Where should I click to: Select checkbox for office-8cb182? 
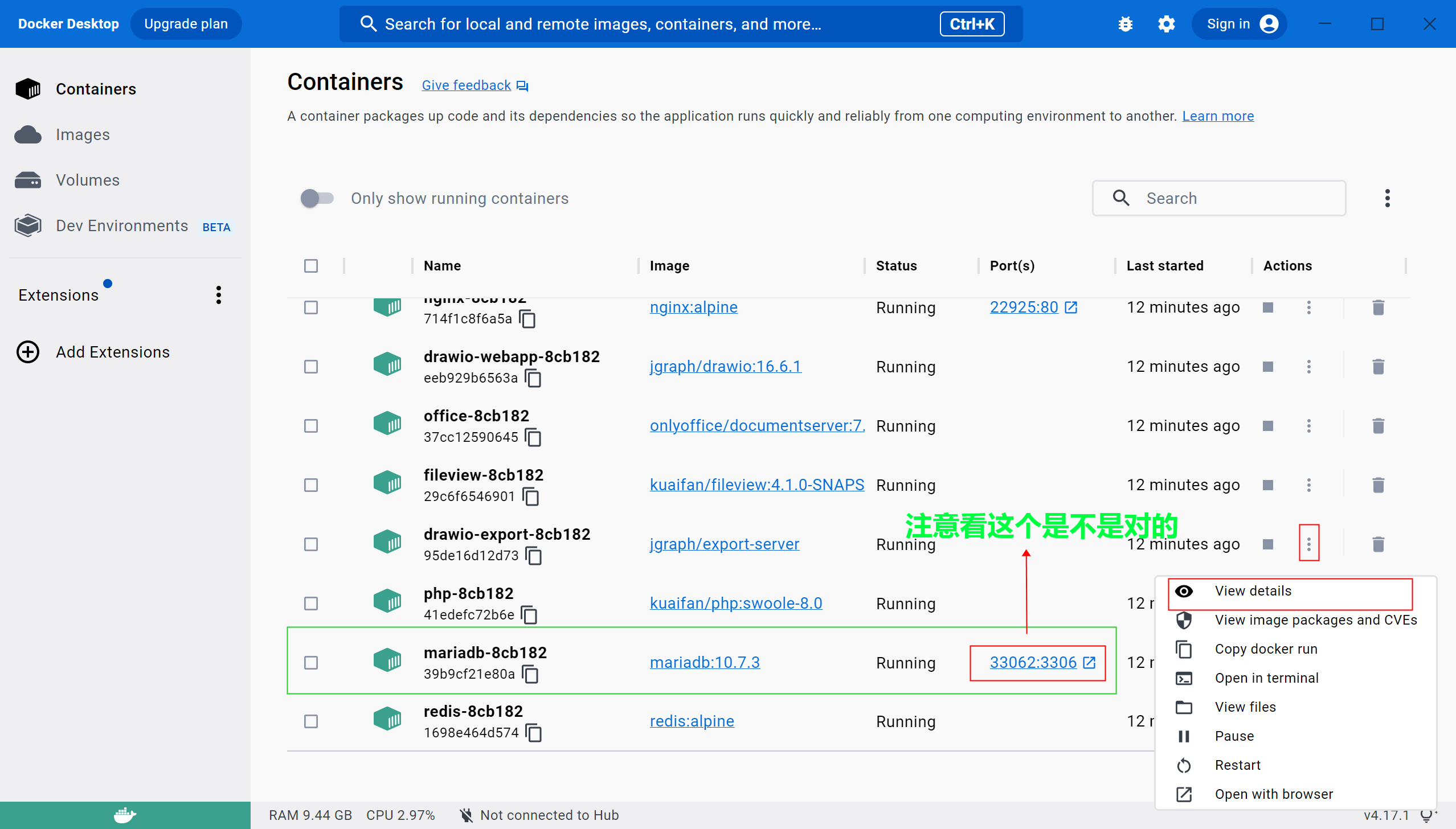[311, 426]
